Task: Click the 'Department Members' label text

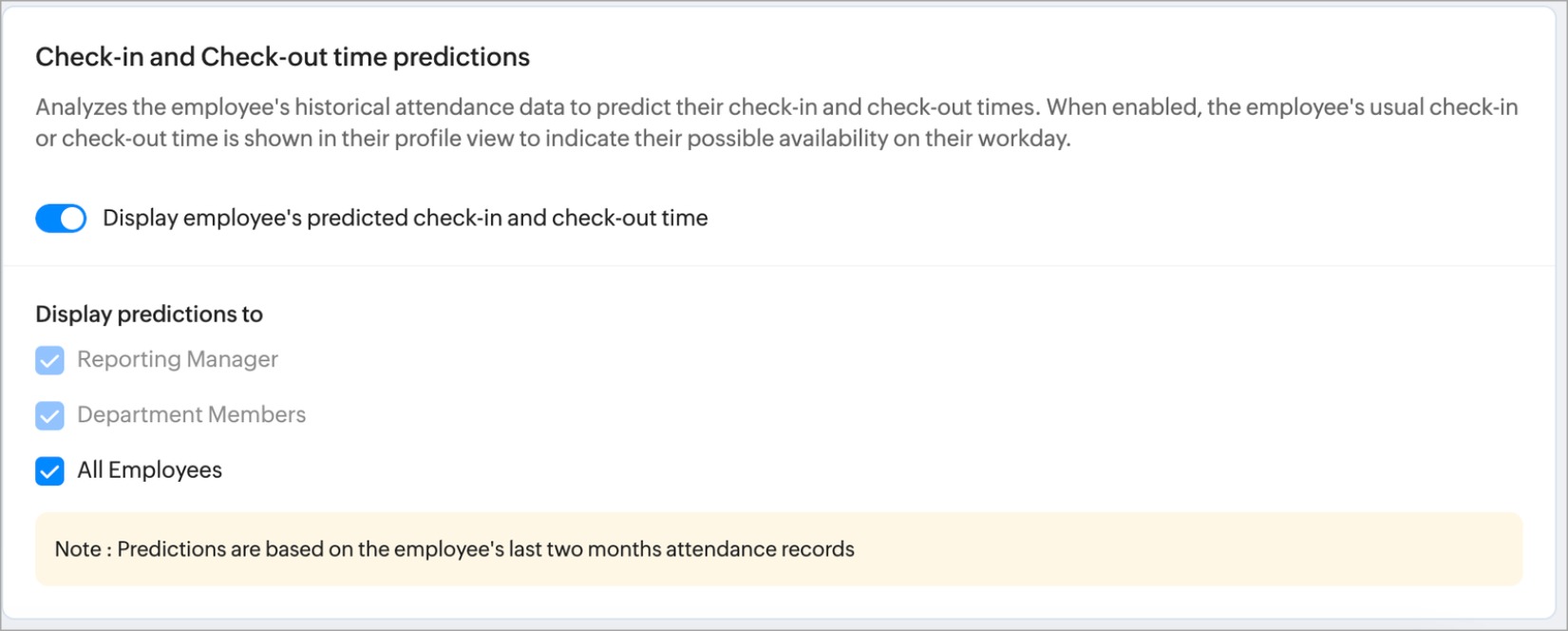Action: coord(191,414)
